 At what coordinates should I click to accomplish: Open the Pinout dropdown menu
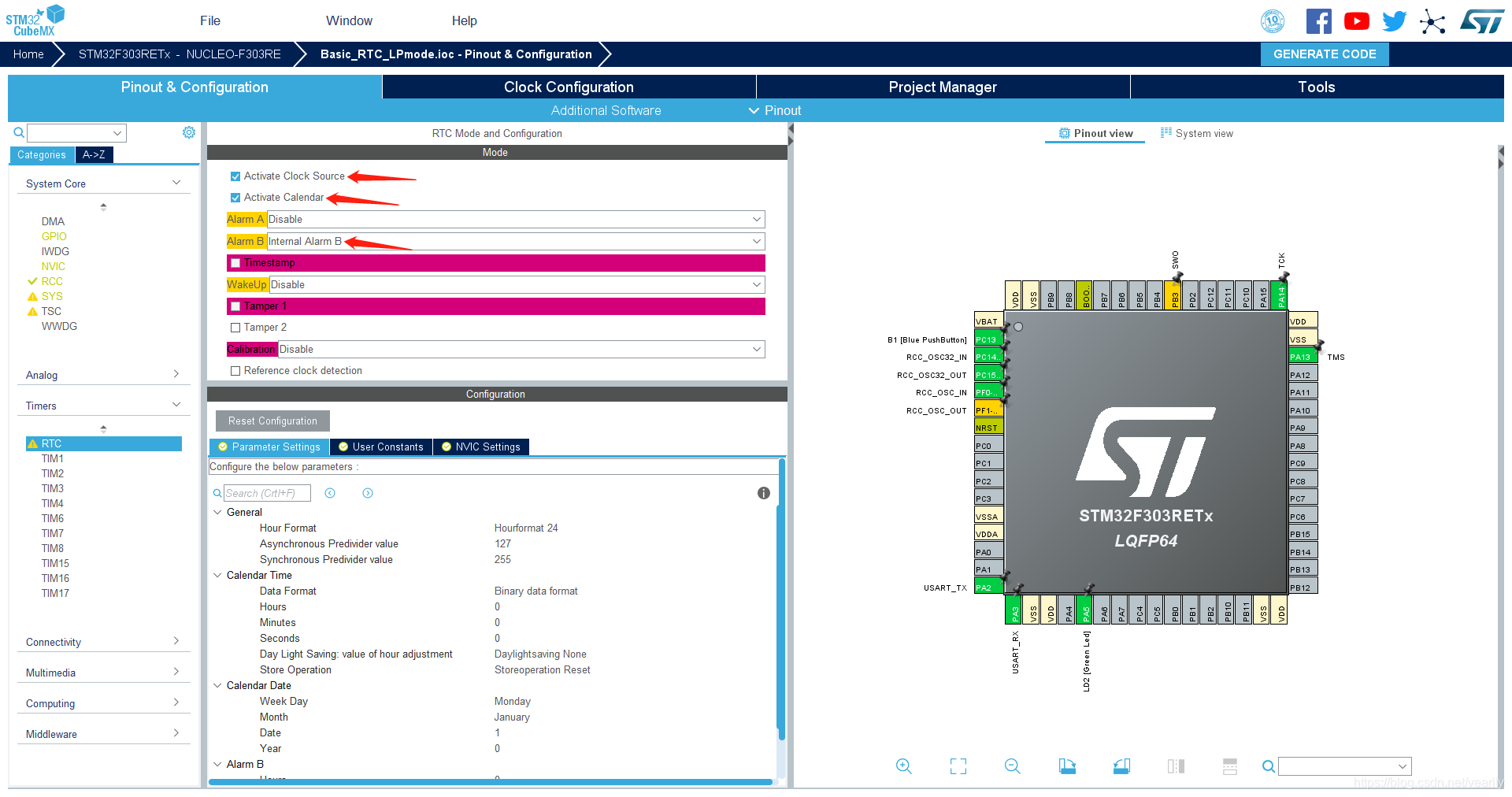775,110
